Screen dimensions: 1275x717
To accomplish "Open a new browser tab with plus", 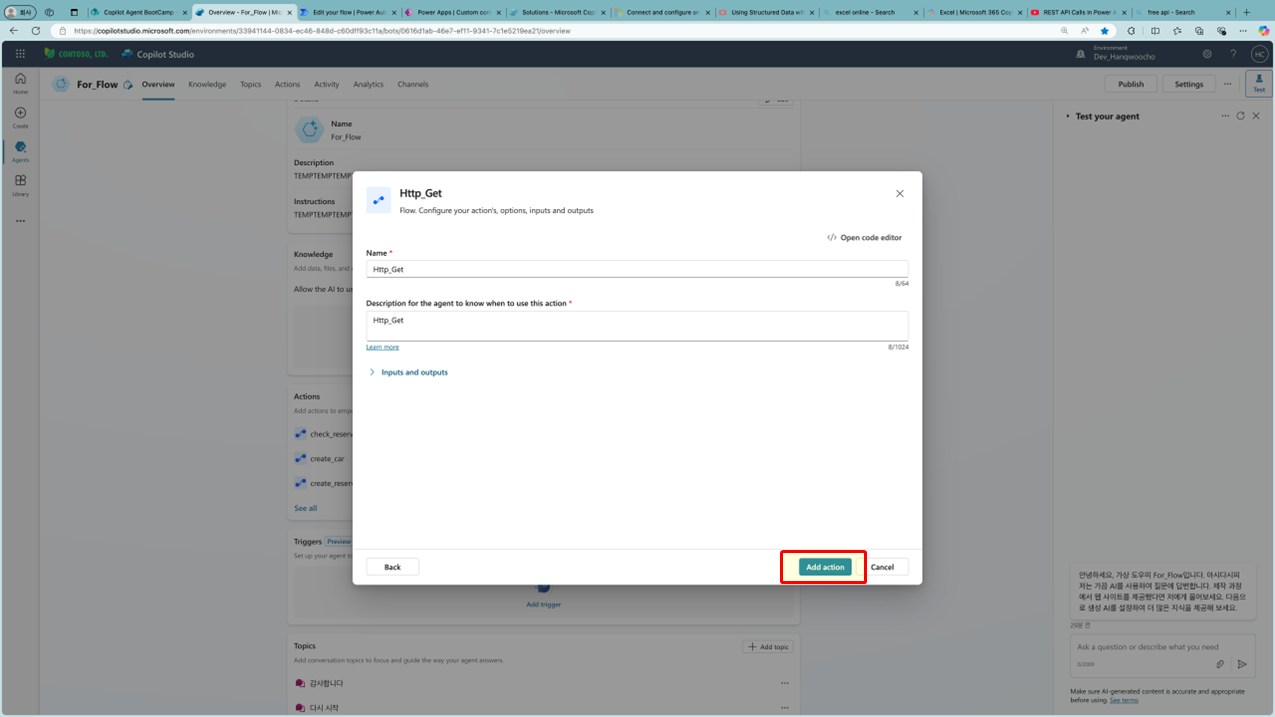I will pos(1246,12).
